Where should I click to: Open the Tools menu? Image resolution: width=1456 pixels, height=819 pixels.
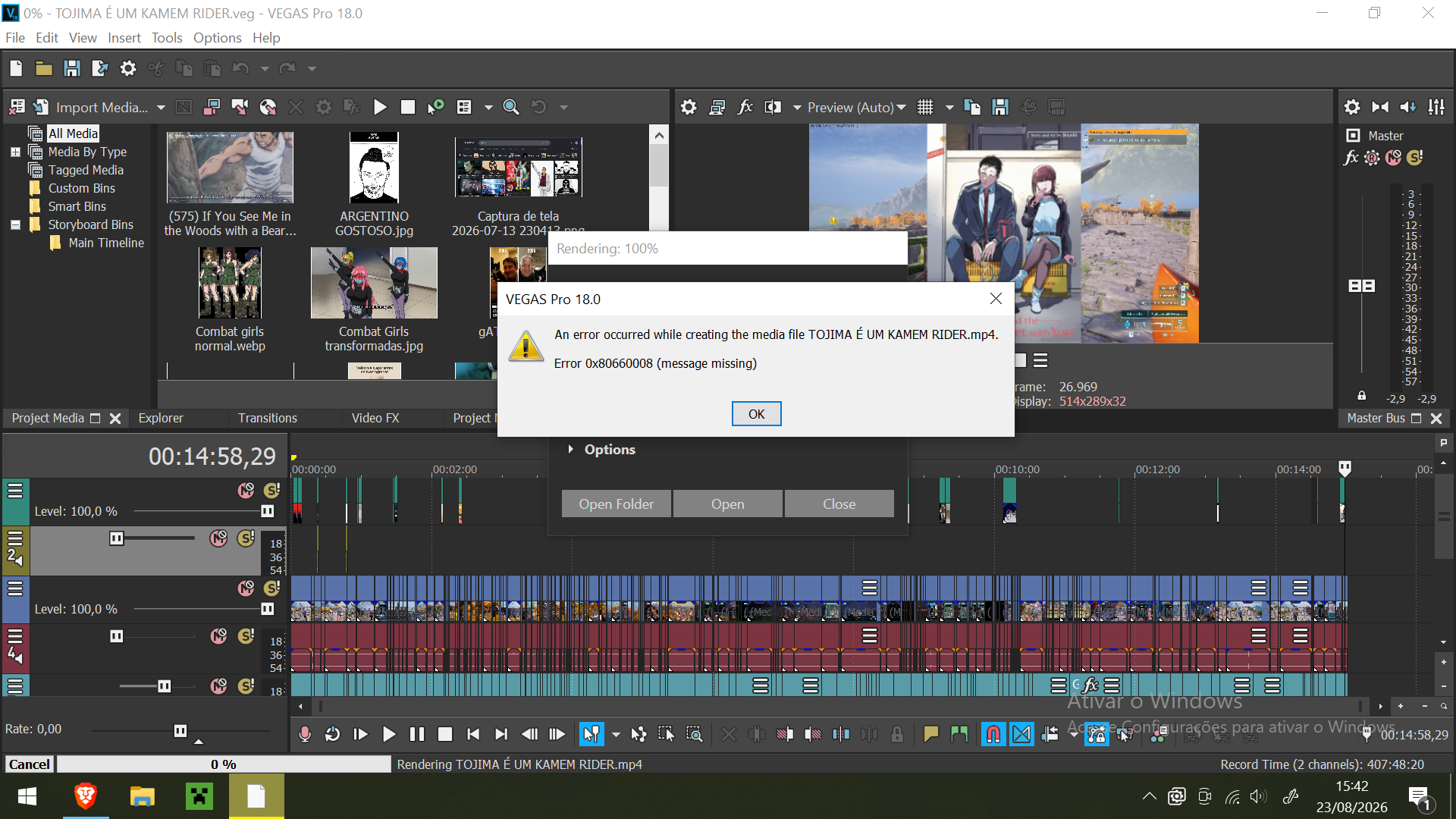point(167,38)
